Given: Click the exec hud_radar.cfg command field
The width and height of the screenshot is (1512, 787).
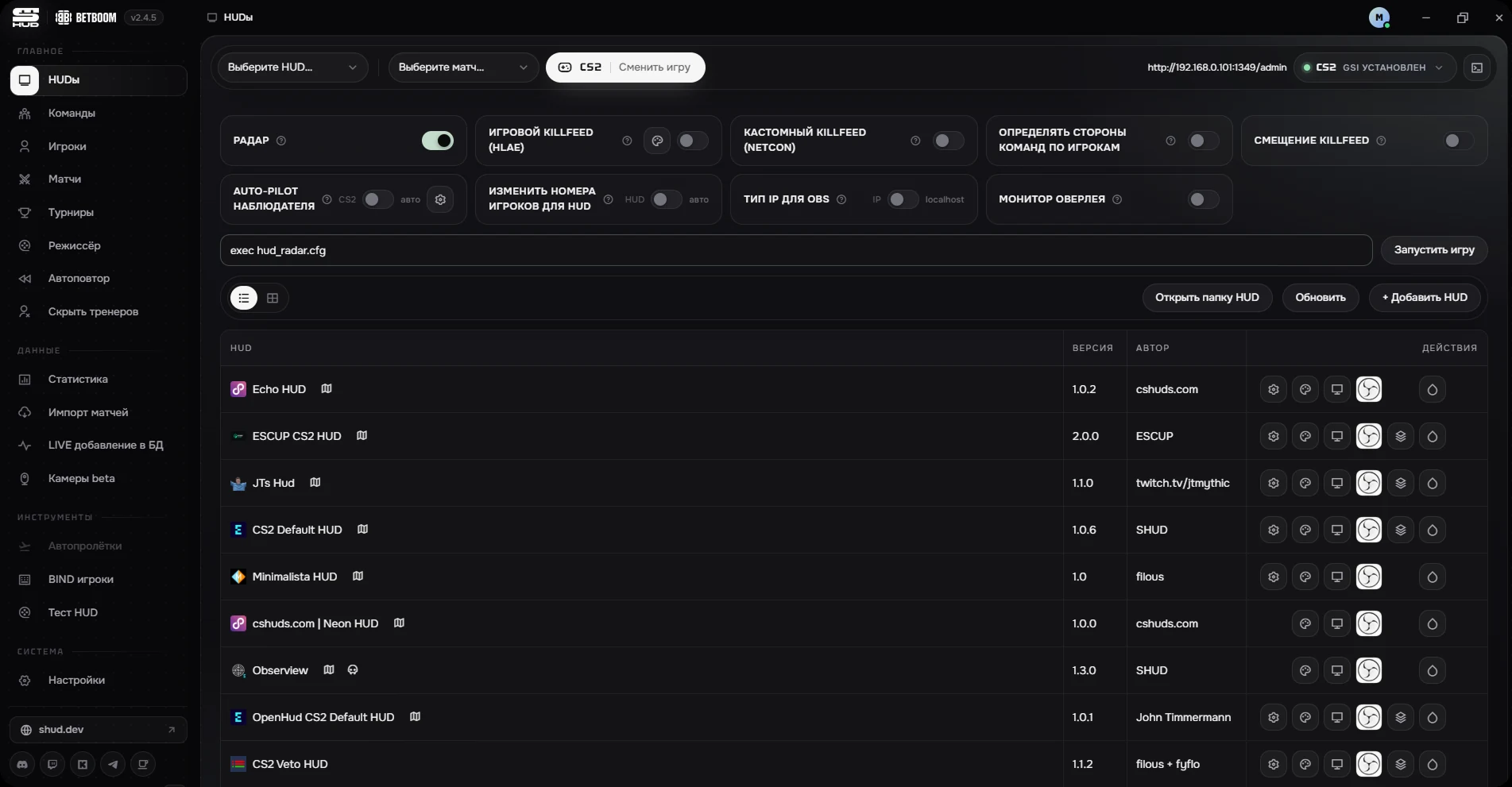Looking at the screenshot, I should [x=796, y=250].
